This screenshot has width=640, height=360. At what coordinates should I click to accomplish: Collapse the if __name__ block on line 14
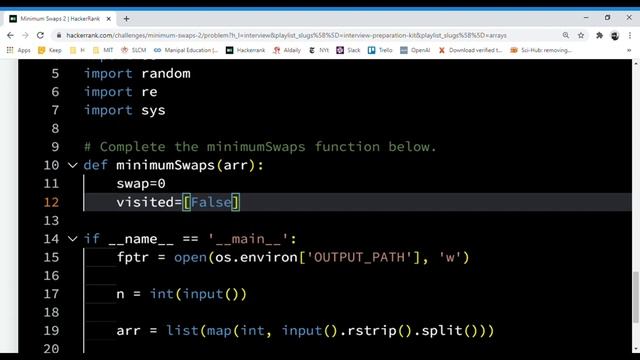(72, 239)
